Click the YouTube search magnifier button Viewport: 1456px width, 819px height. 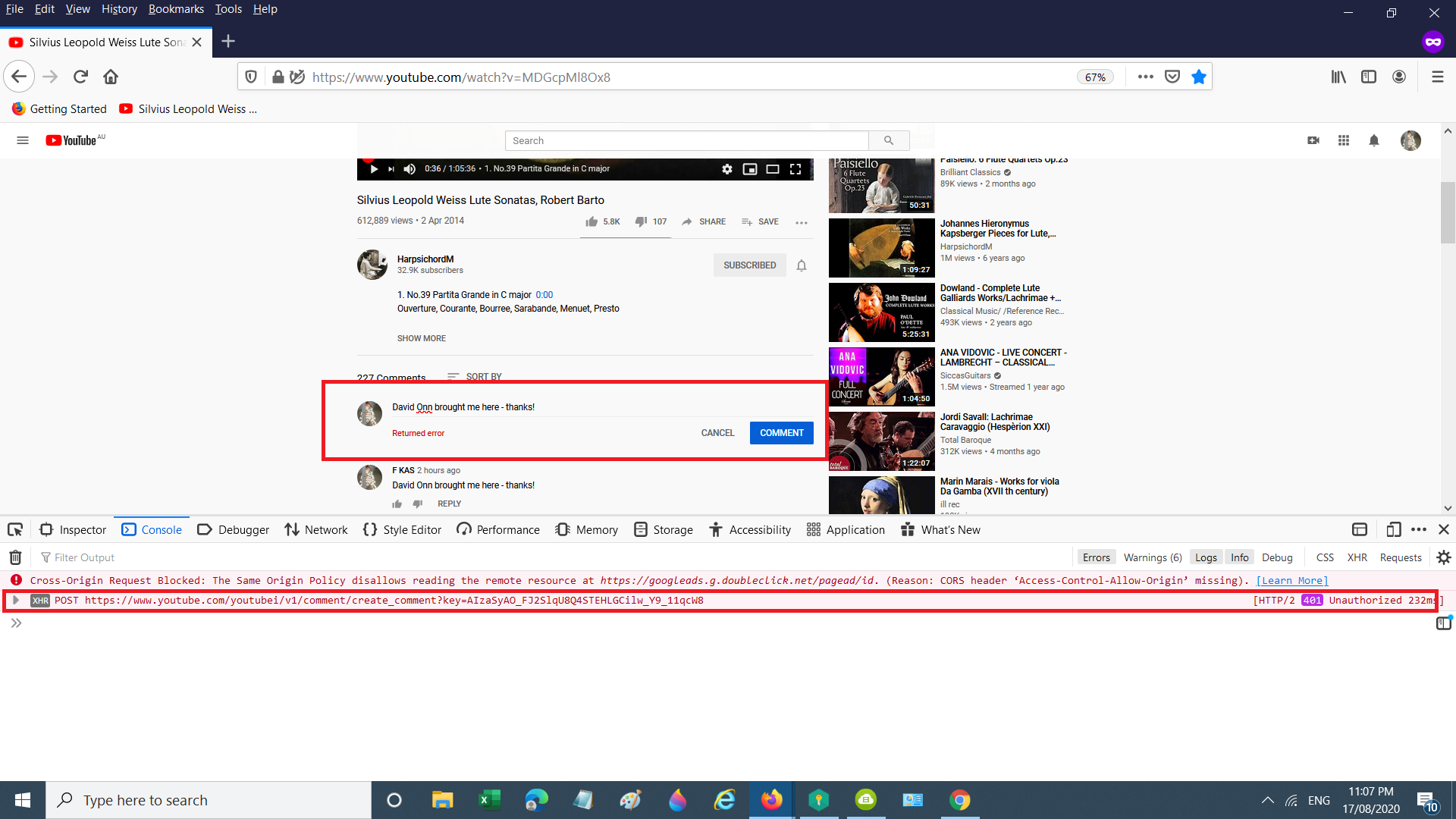(889, 140)
